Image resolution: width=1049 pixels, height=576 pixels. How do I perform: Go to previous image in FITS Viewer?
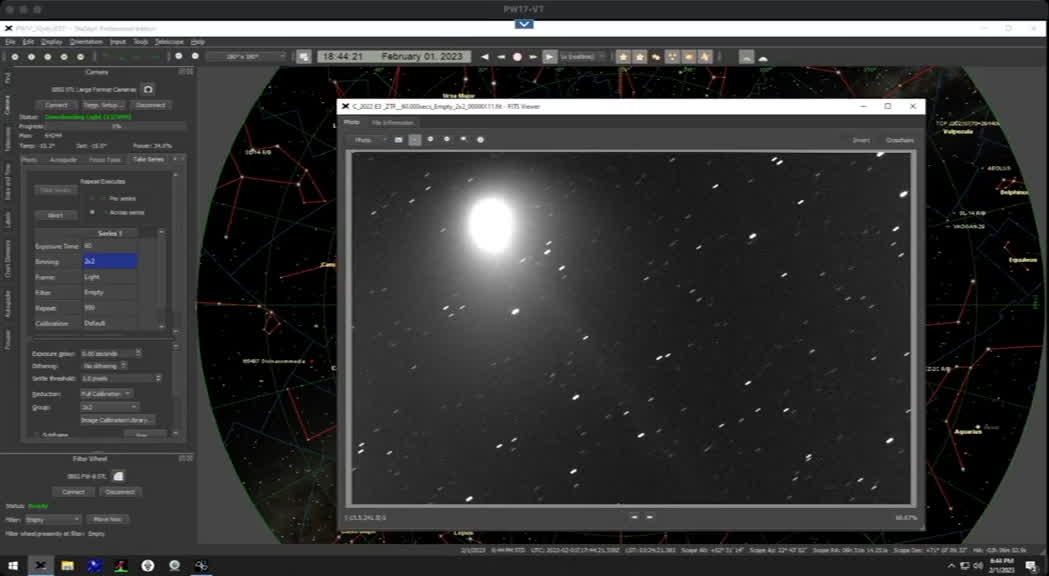pyautogui.click(x=634, y=516)
